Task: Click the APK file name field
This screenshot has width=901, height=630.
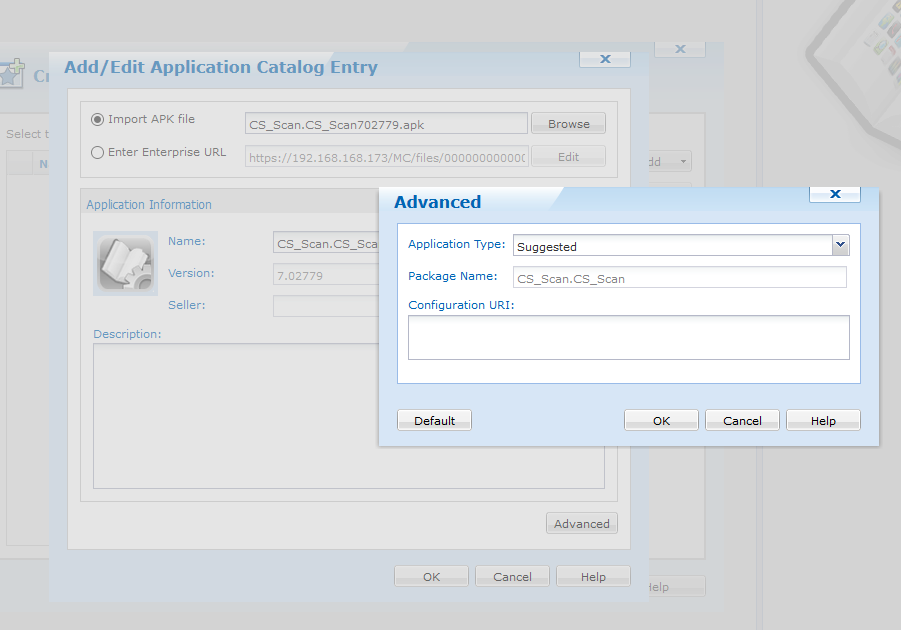Action: click(385, 124)
